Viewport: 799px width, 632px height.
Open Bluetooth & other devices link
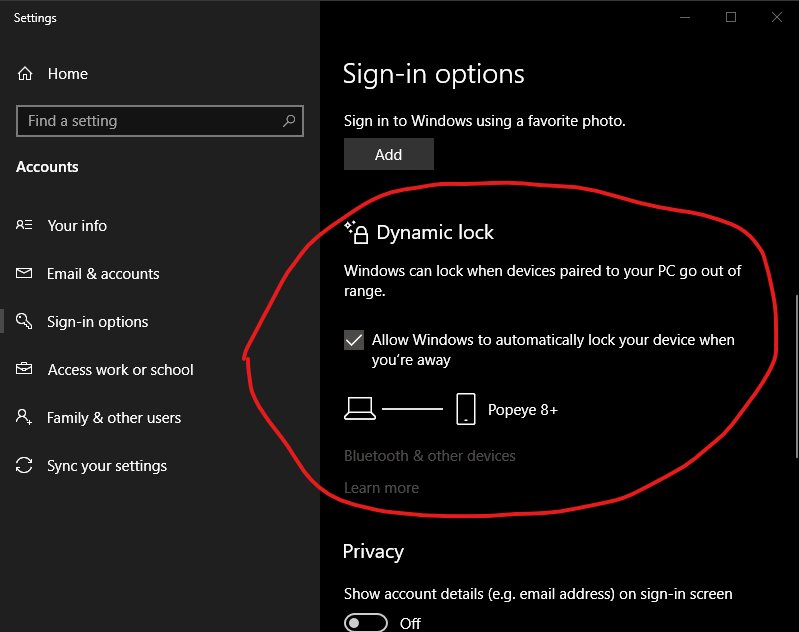tap(430, 456)
